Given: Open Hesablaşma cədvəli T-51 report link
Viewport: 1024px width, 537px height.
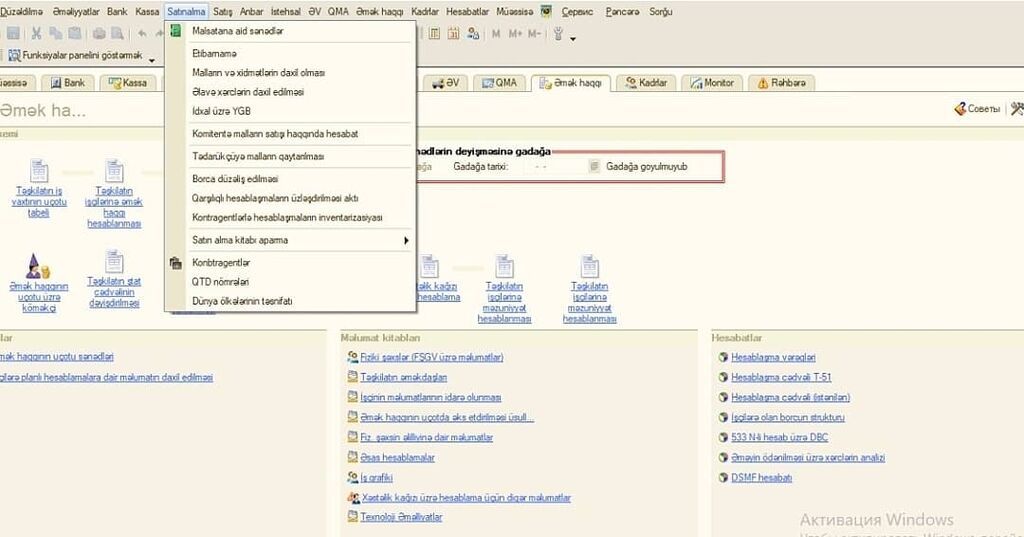Looking at the screenshot, I should pyautogui.click(x=781, y=378).
